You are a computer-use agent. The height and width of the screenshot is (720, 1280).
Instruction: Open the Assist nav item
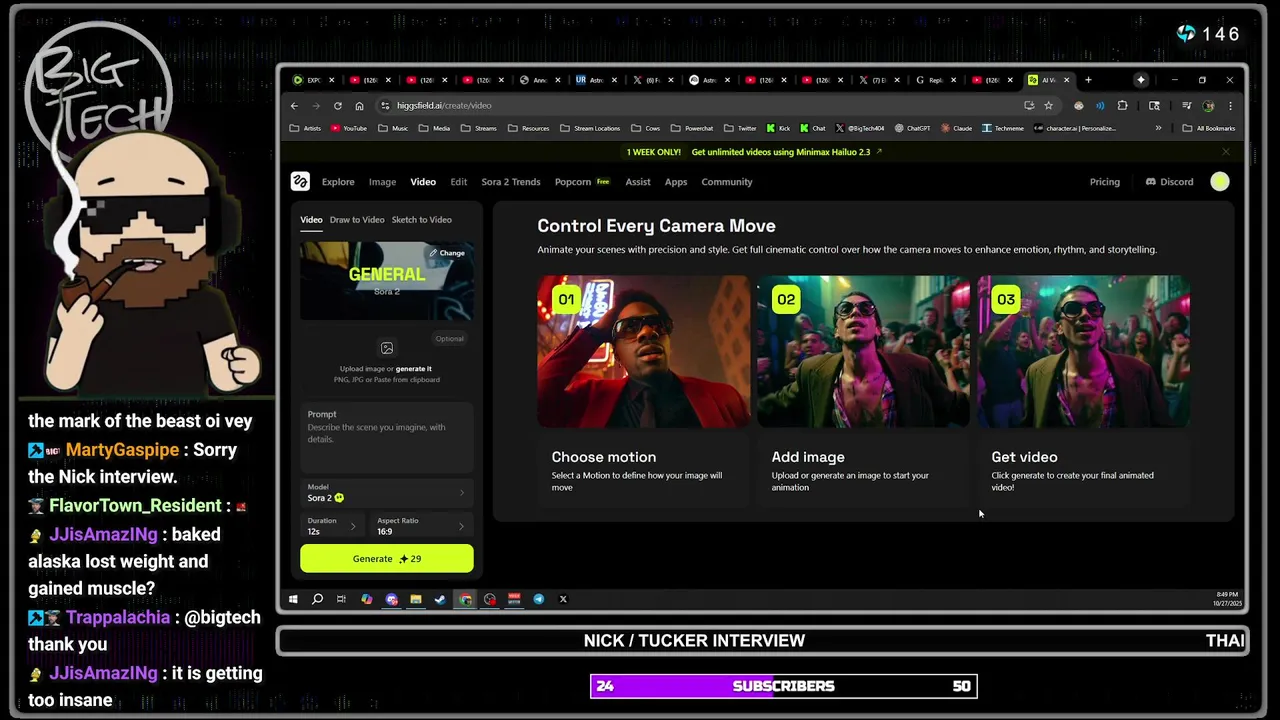tap(638, 182)
